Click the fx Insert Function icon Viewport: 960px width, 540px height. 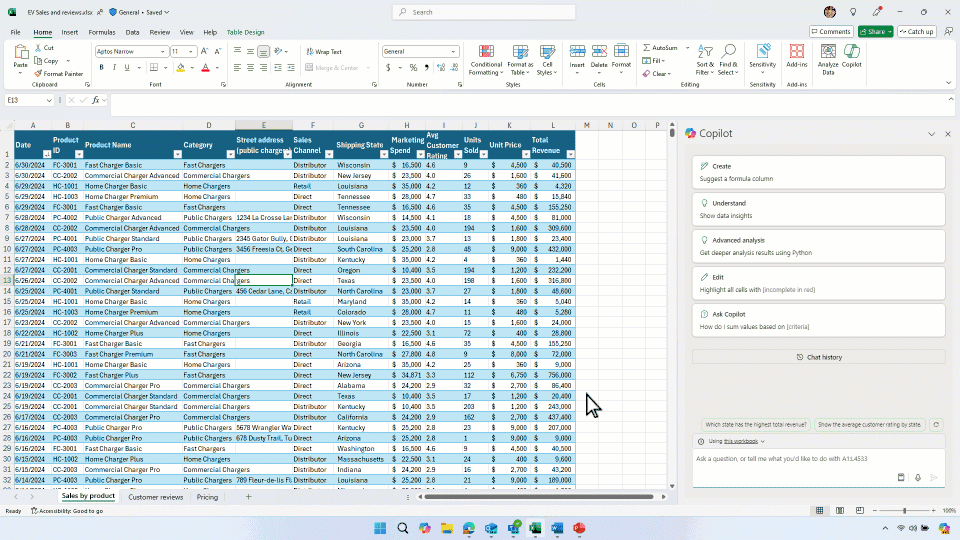click(97, 100)
